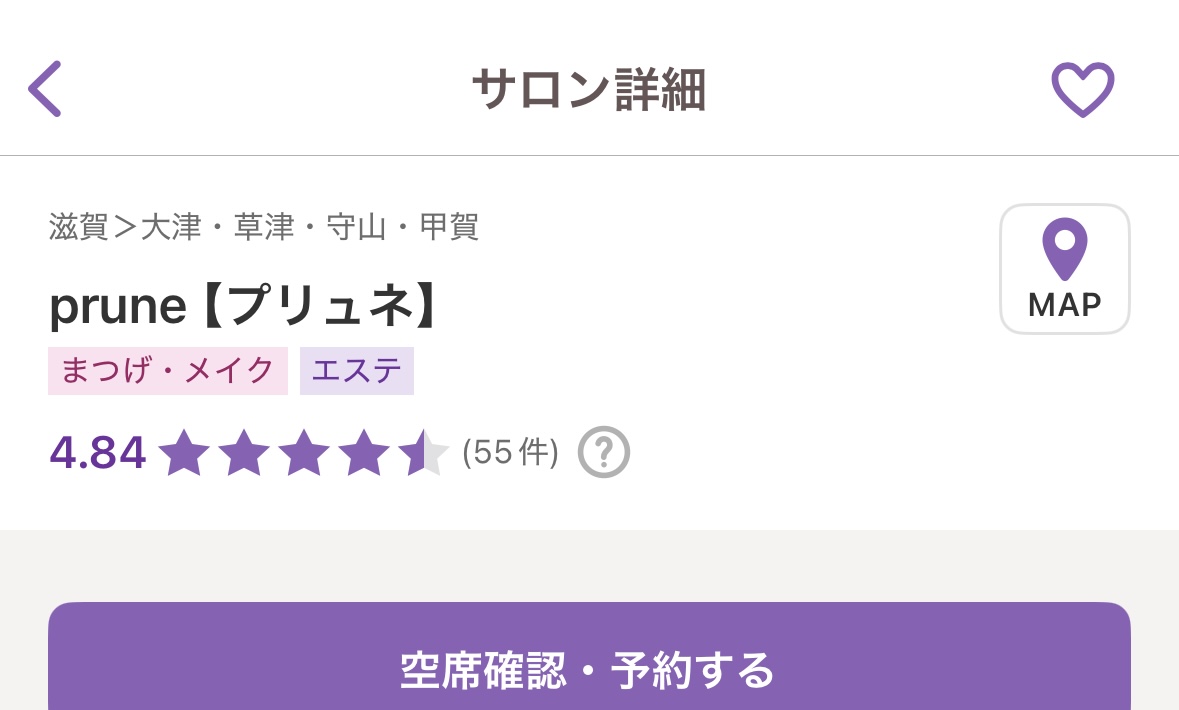
Task: Tap the サロン詳細 header title
Action: 589,90
